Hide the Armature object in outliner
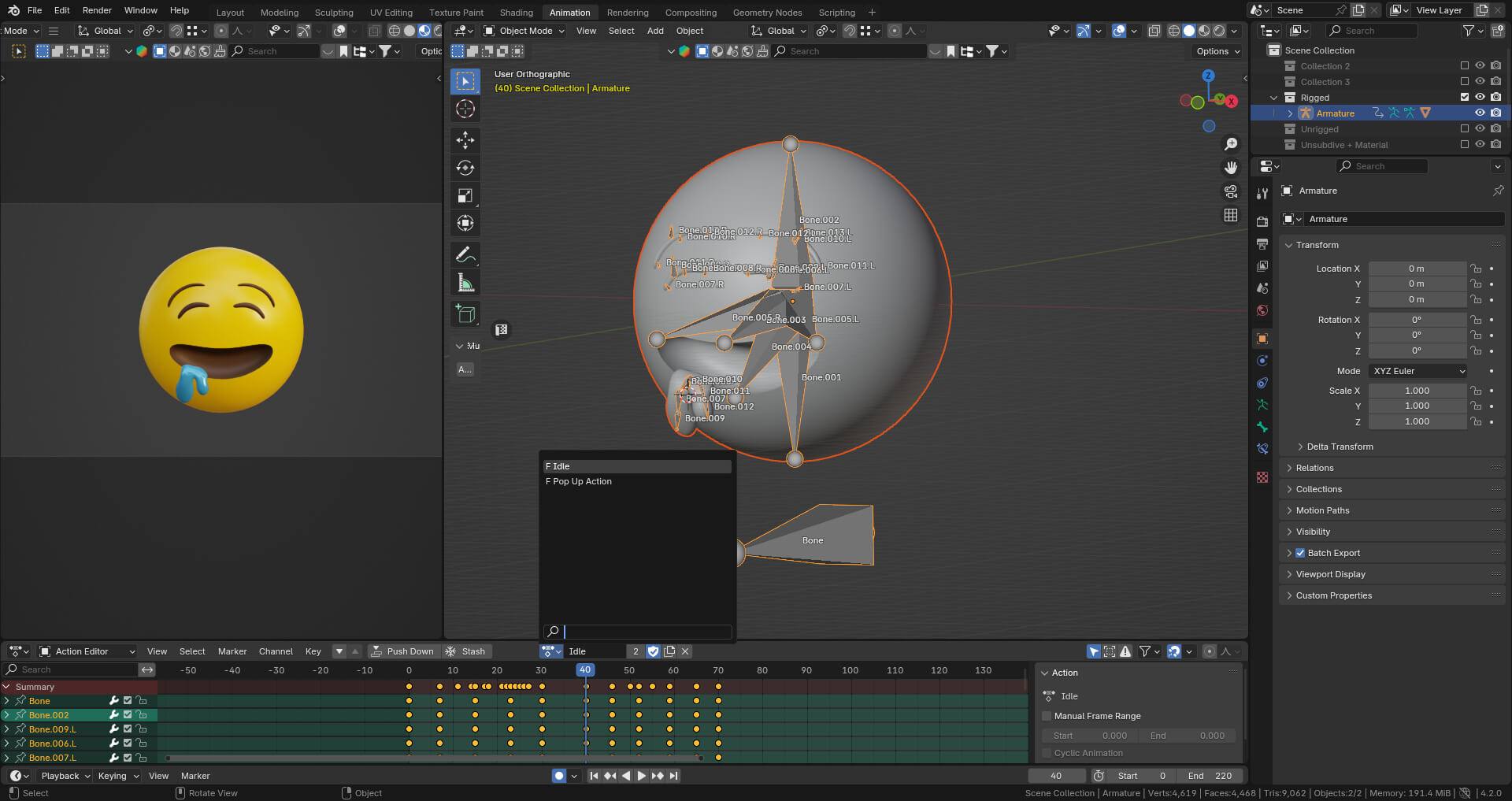This screenshot has width=1512, height=801. (1480, 113)
